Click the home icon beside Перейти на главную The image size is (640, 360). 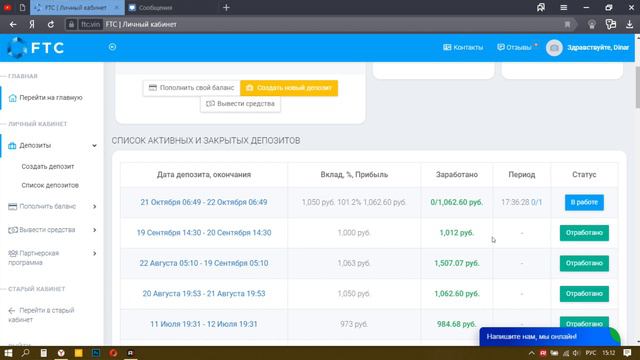click(13, 98)
